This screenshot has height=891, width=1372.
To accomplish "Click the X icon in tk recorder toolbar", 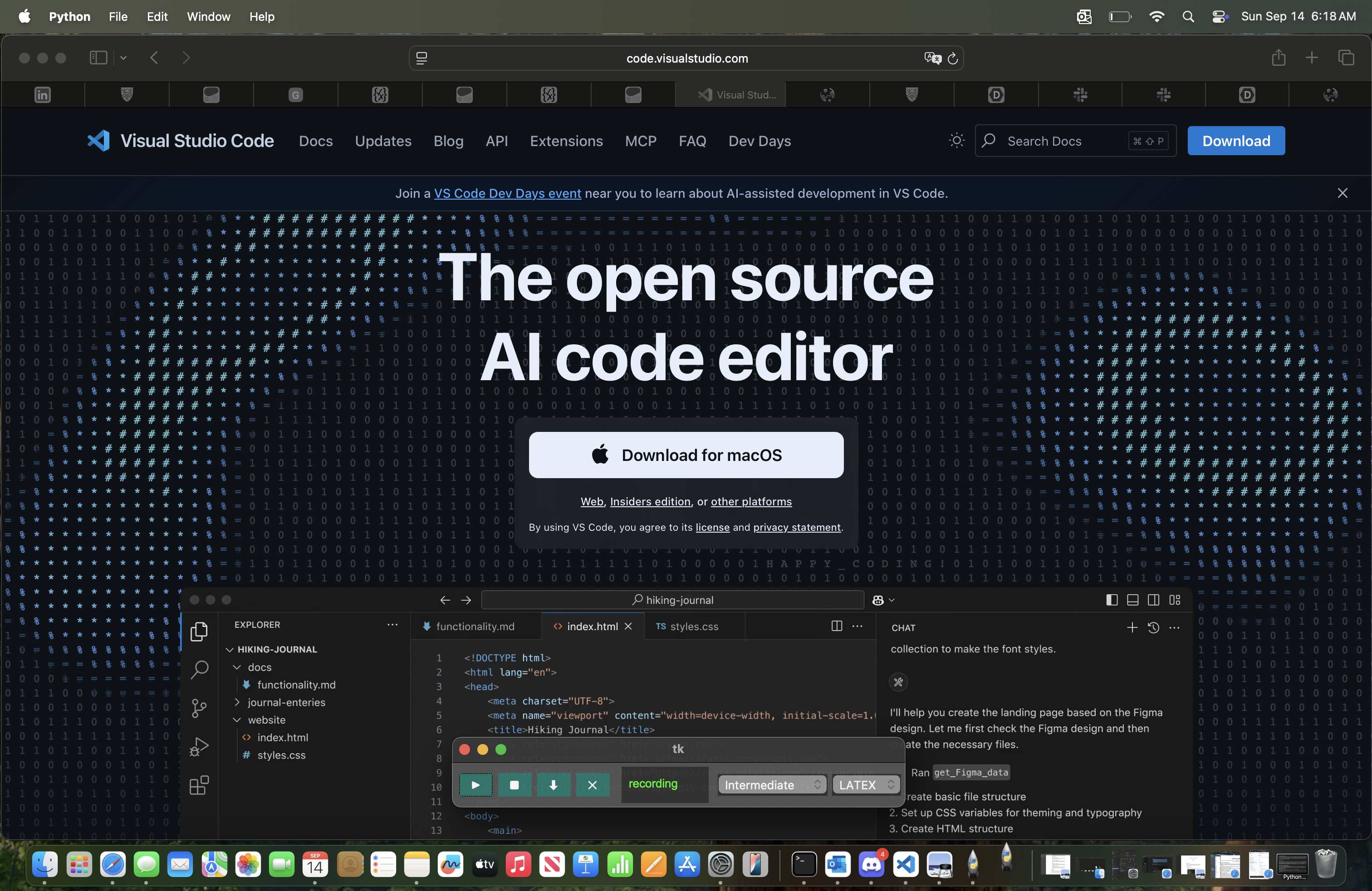I will click(592, 785).
